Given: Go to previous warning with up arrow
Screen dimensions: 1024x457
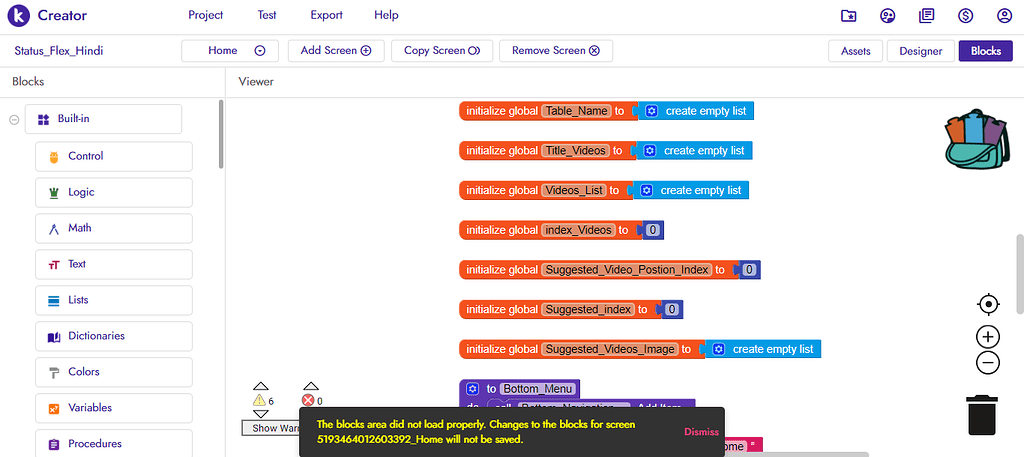Looking at the screenshot, I should pyautogui.click(x=261, y=386).
